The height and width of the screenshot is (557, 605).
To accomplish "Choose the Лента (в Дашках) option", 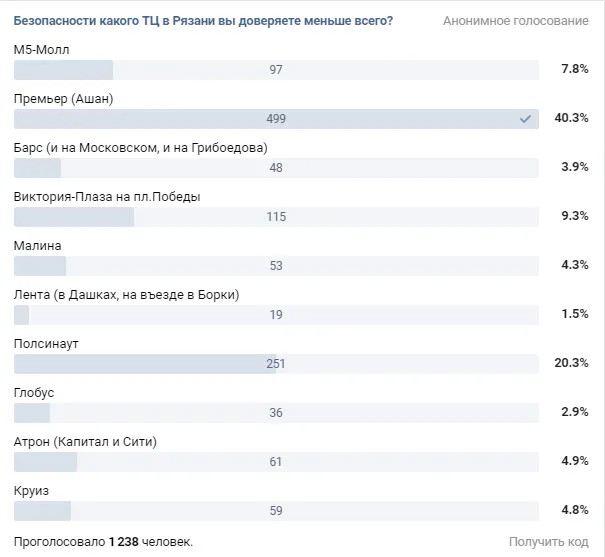I will pos(276,315).
